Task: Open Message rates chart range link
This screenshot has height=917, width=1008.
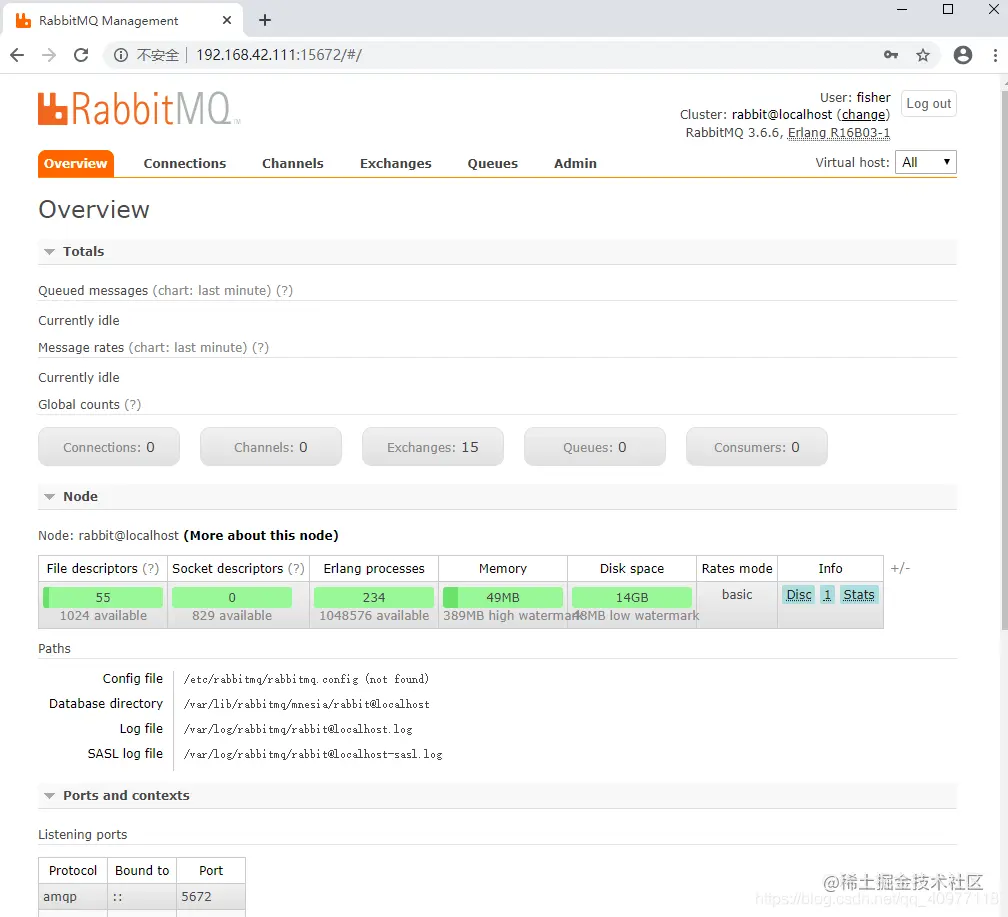Action: tap(188, 348)
